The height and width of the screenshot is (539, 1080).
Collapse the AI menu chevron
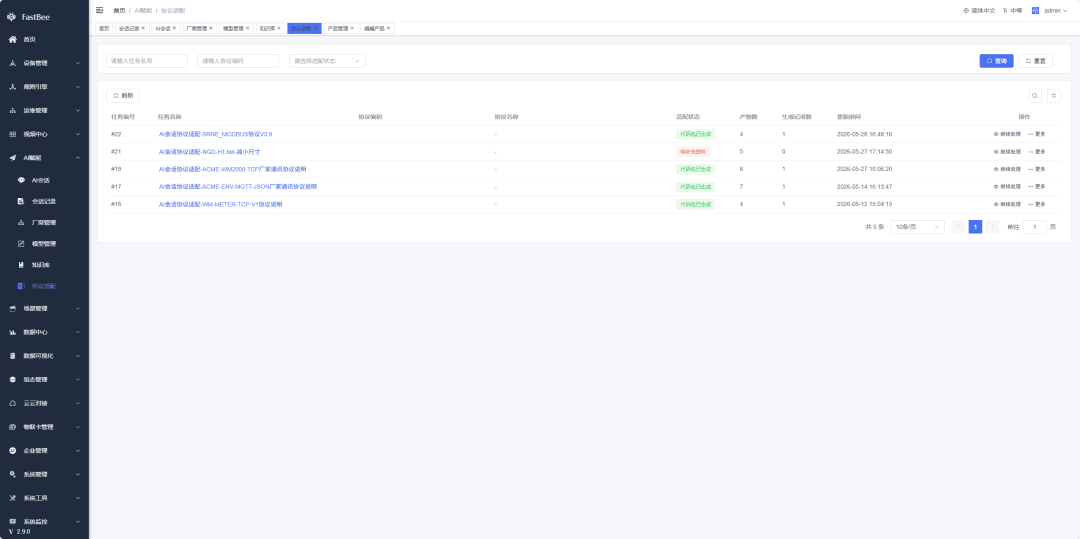78,158
